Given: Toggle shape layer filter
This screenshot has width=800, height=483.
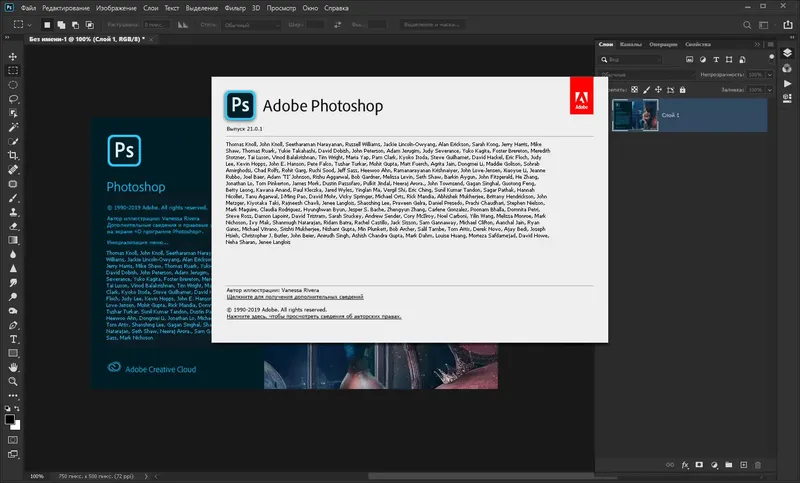Looking at the screenshot, I should [x=729, y=60].
